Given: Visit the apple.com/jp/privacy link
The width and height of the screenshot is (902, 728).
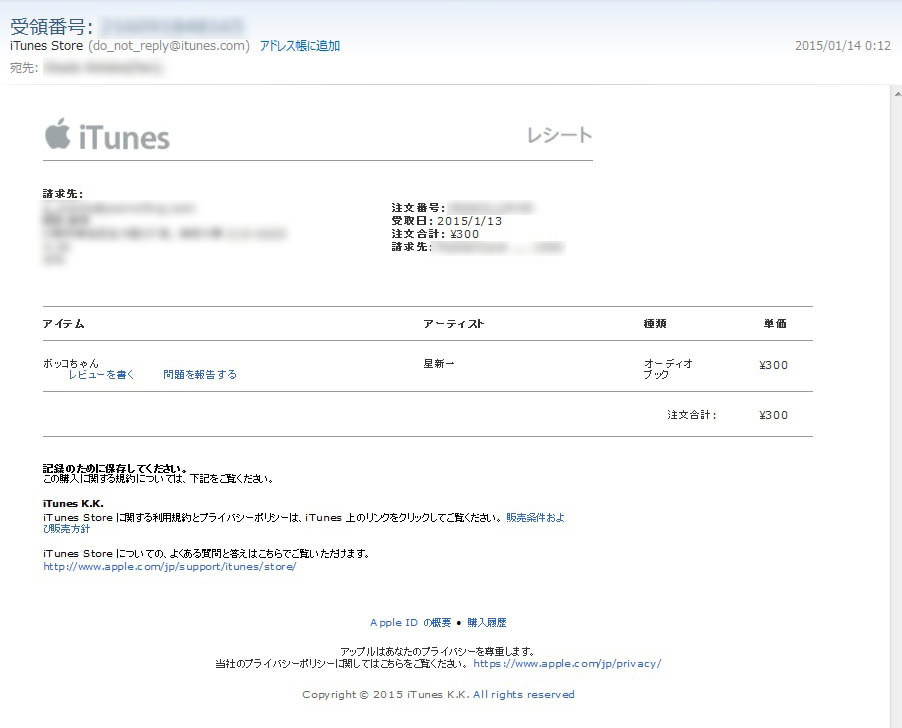Looking at the screenshot, I should pos(567,664).
